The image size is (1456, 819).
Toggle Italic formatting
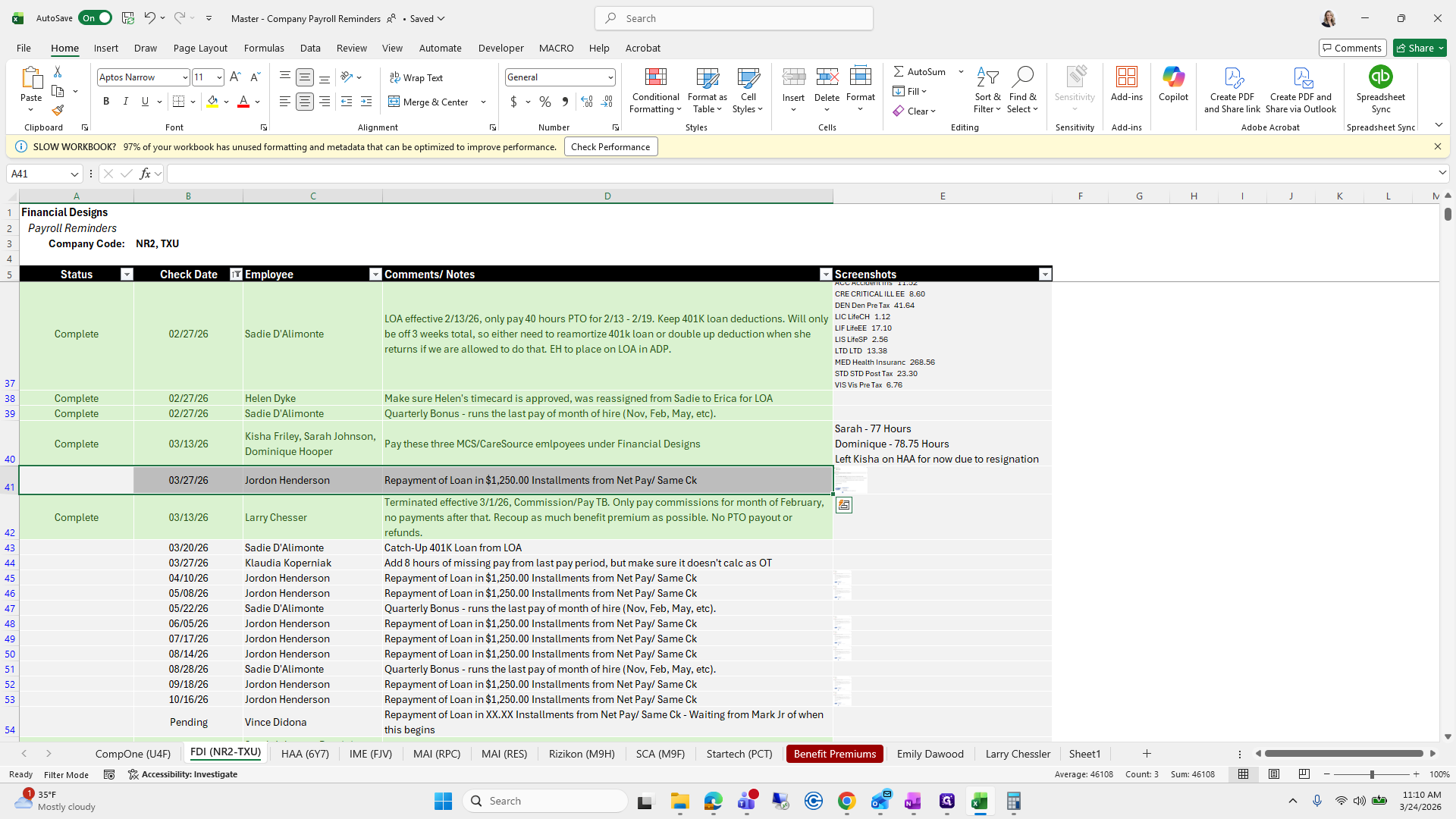pos(126,102)
